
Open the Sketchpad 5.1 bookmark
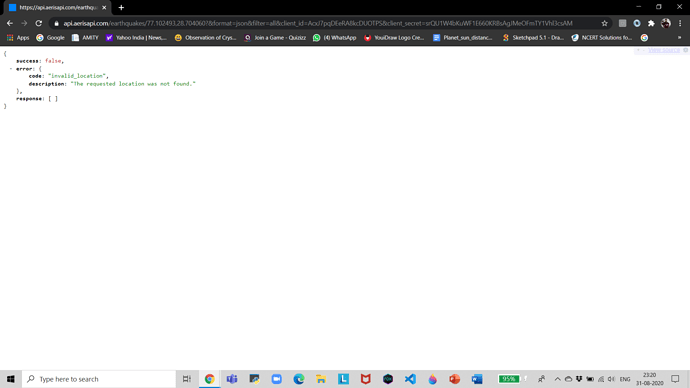(533, 38)
